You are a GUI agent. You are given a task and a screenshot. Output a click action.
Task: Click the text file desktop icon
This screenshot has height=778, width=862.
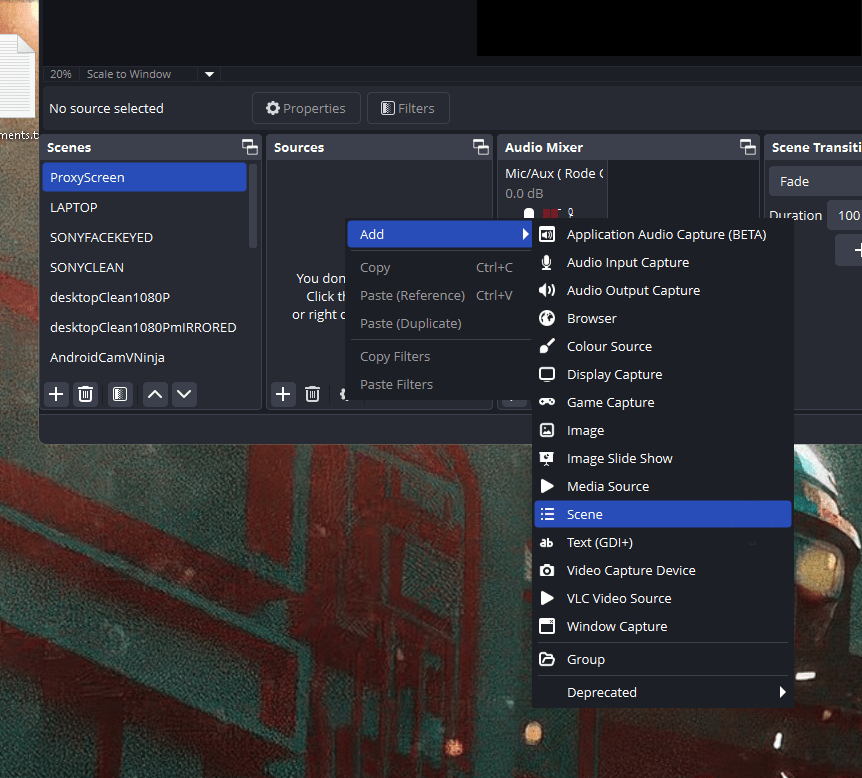coord(18,77)
